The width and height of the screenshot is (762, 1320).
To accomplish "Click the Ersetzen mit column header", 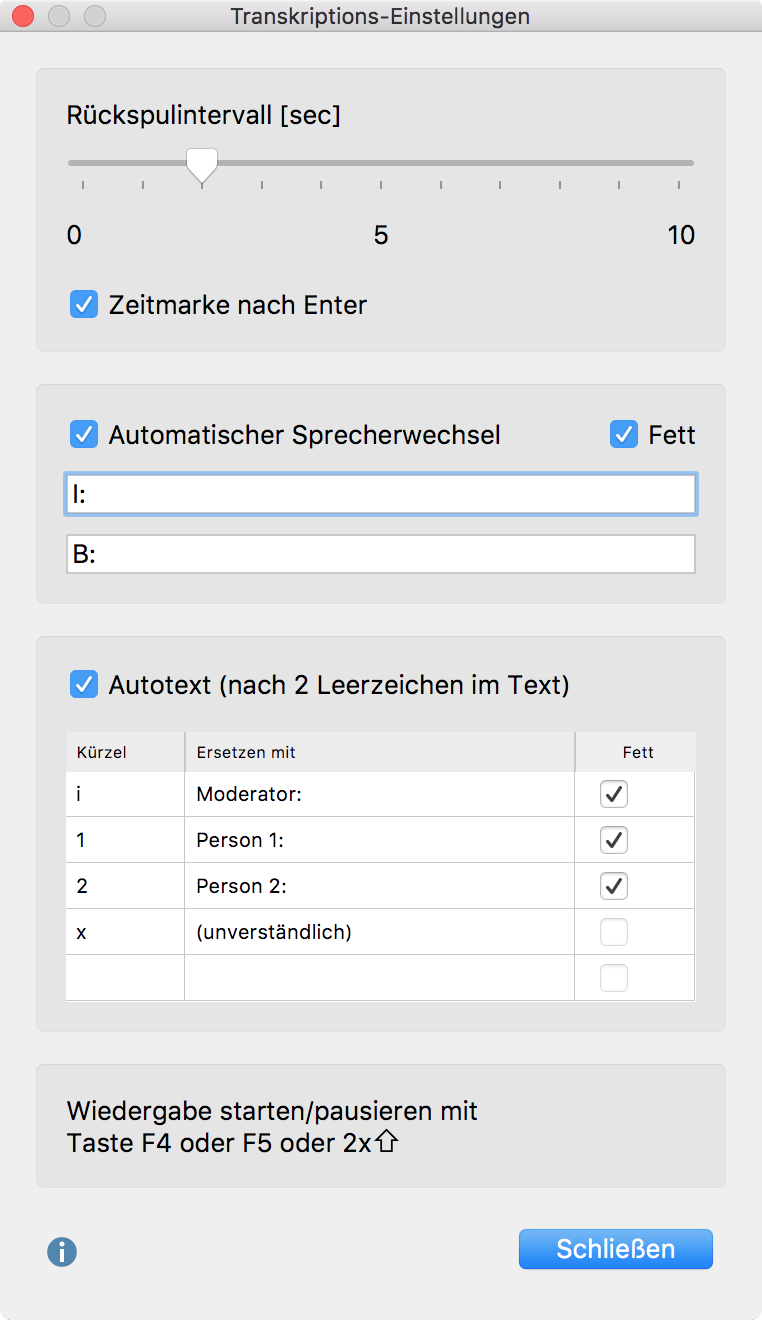I will tap(380, 752).
